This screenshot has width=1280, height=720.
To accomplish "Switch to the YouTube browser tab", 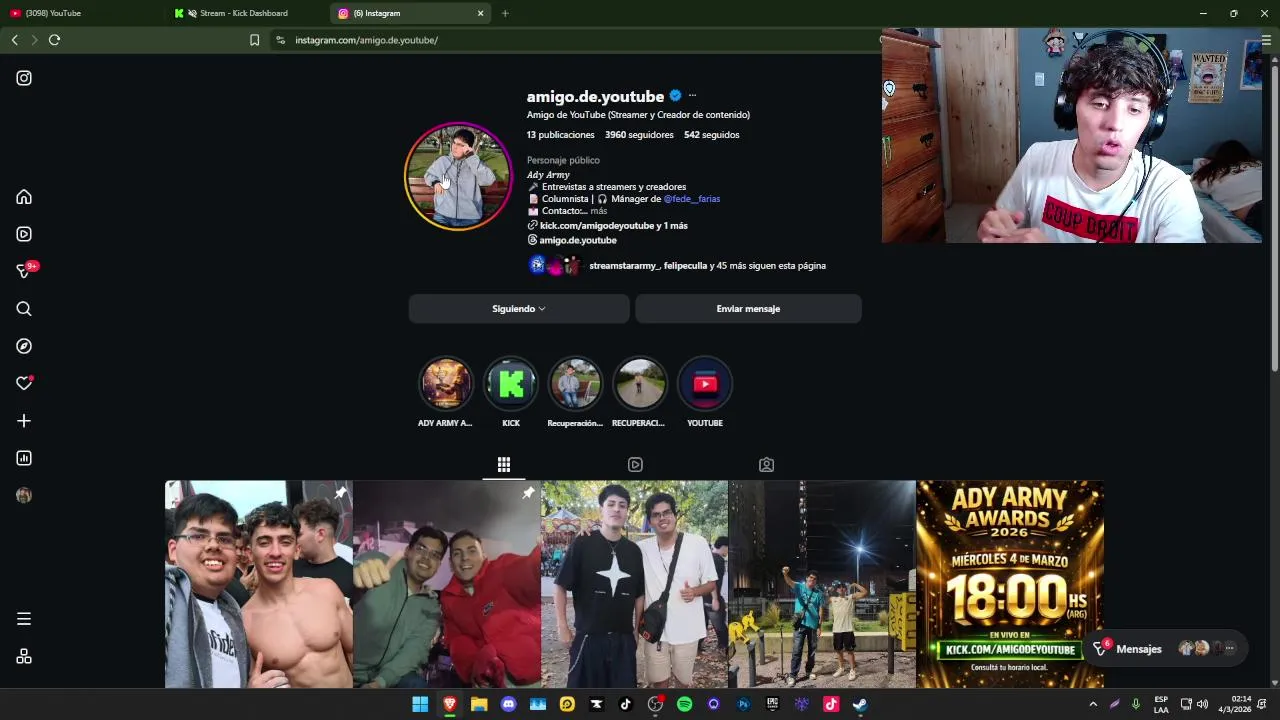I will coord(82,13).
